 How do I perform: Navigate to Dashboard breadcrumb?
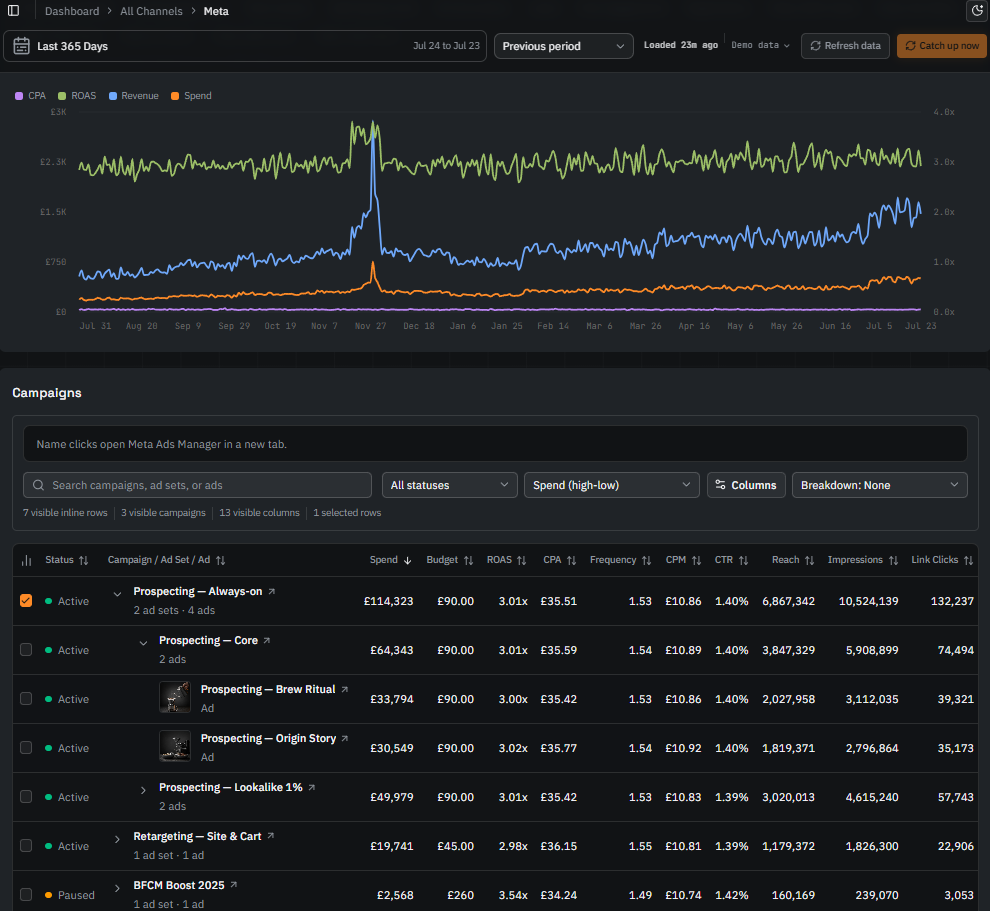72,11
